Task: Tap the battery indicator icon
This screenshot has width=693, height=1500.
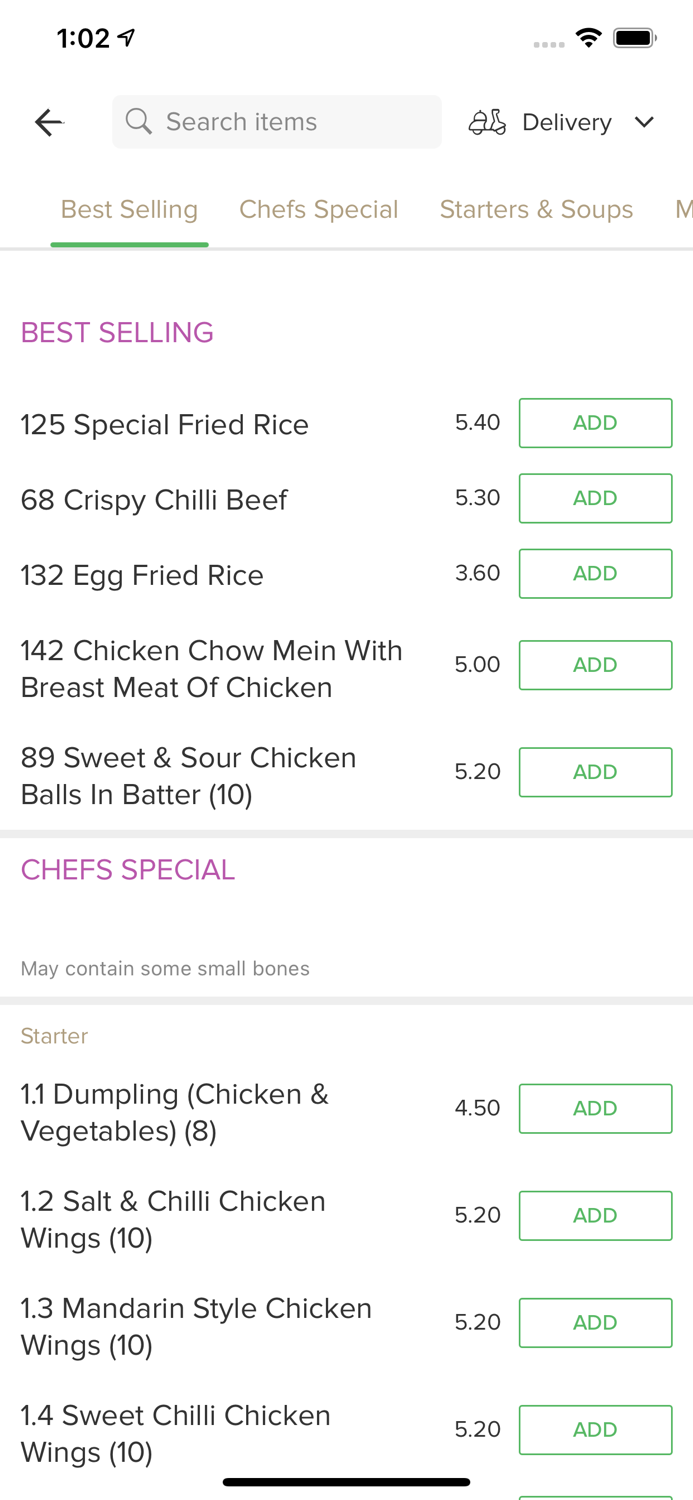Action: pos(634,36)
